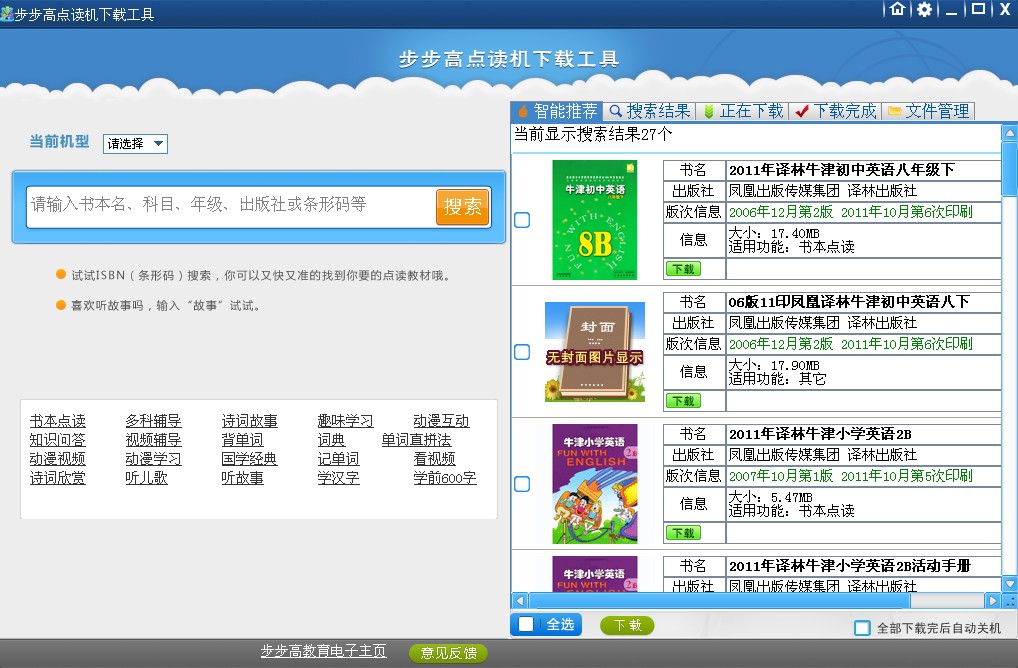Click the book name search input field
The width and height of the screenshot is (1018, 668).
click(x=230, y=205)
